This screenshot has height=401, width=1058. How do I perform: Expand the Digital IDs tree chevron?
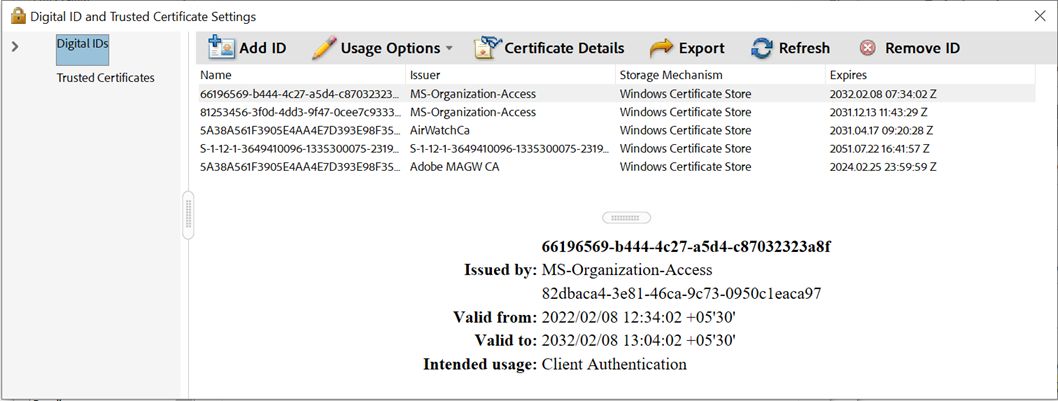(15, 46)
